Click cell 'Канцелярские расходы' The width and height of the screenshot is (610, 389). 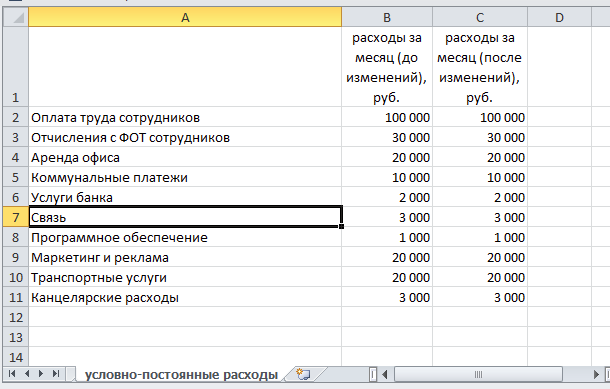point(185,297)
